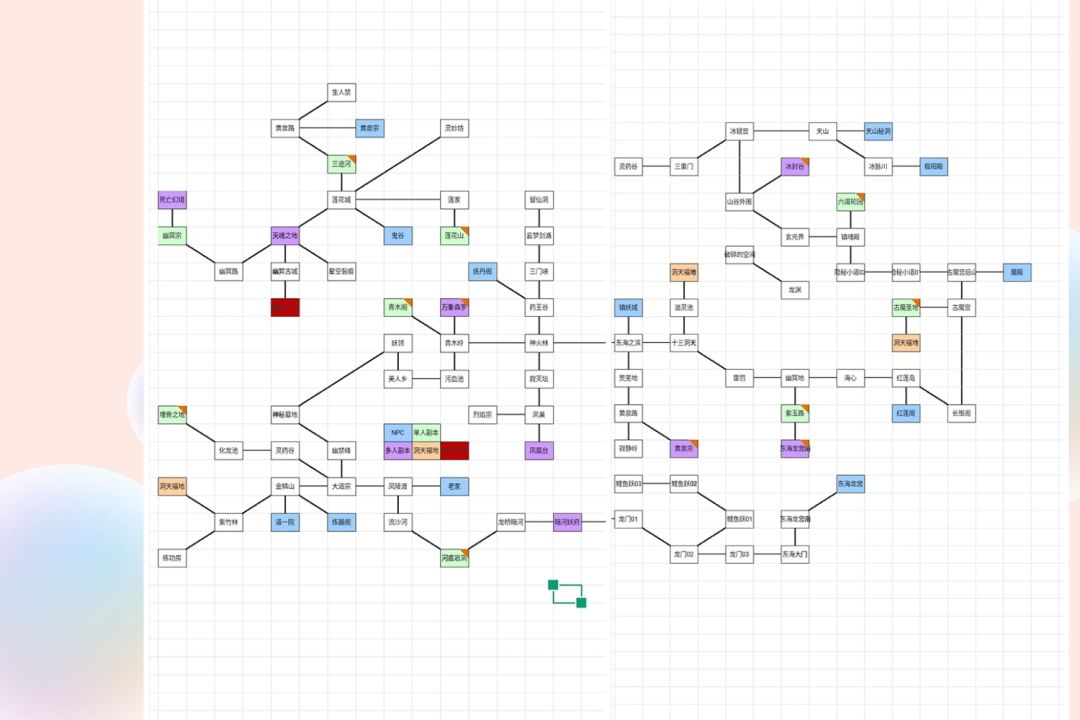Click the blue 逍一院 node
Image resolution: width=1080 pixels, height=720 pixels.
[284, 522]
